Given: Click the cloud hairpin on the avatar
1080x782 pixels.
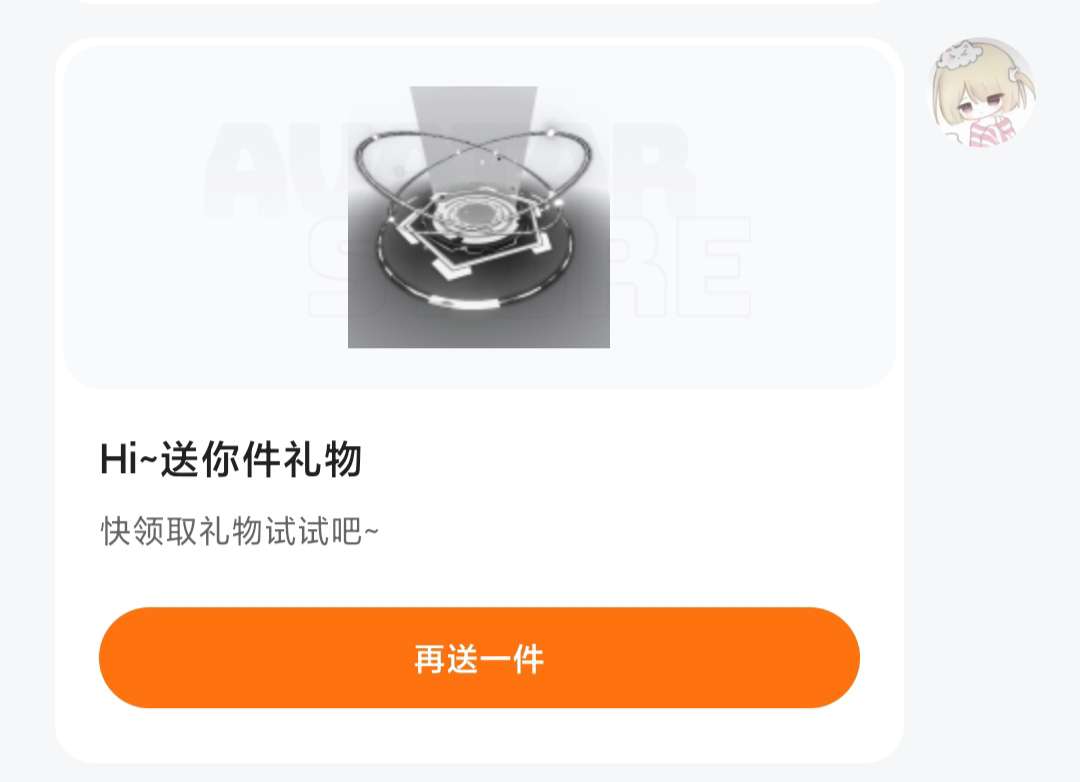Looking at the screenshot, I should tap(957, 56).
